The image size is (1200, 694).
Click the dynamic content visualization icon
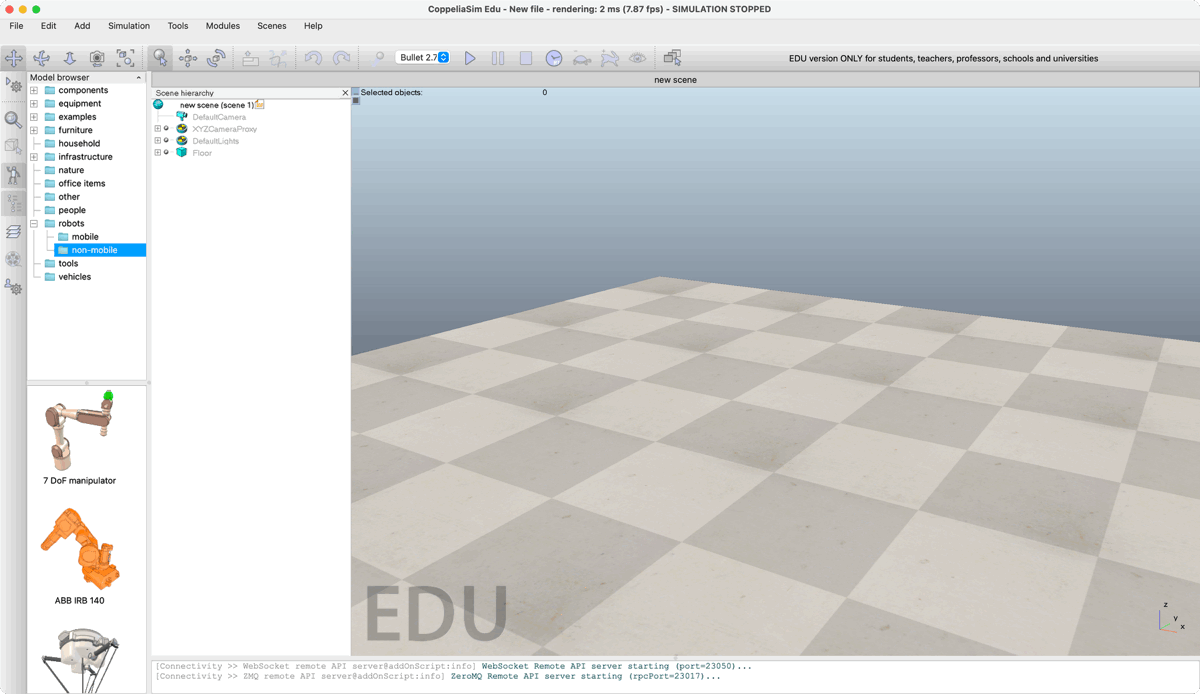pyautogui.click(x=377, y=58)
